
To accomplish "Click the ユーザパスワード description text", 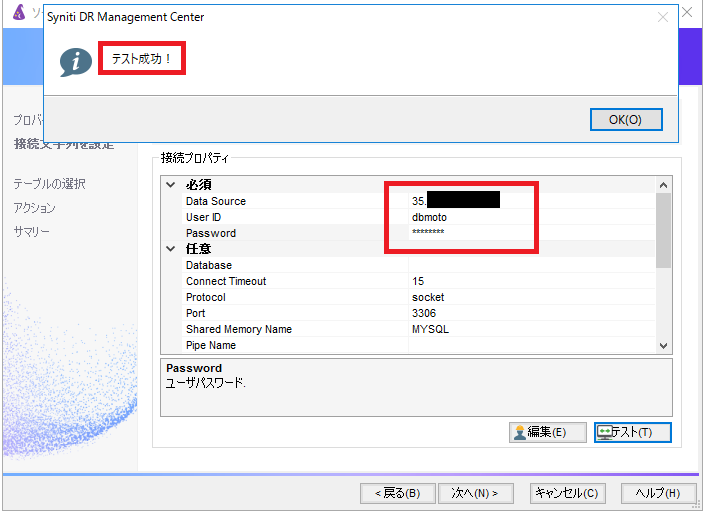I will tap(205, 384).
